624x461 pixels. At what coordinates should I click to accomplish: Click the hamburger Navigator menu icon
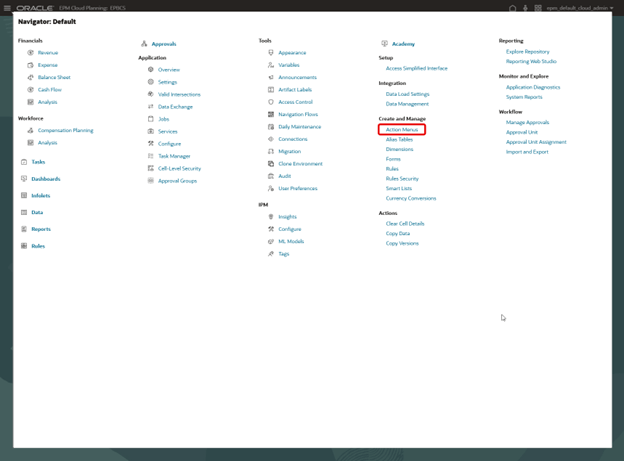8,7
